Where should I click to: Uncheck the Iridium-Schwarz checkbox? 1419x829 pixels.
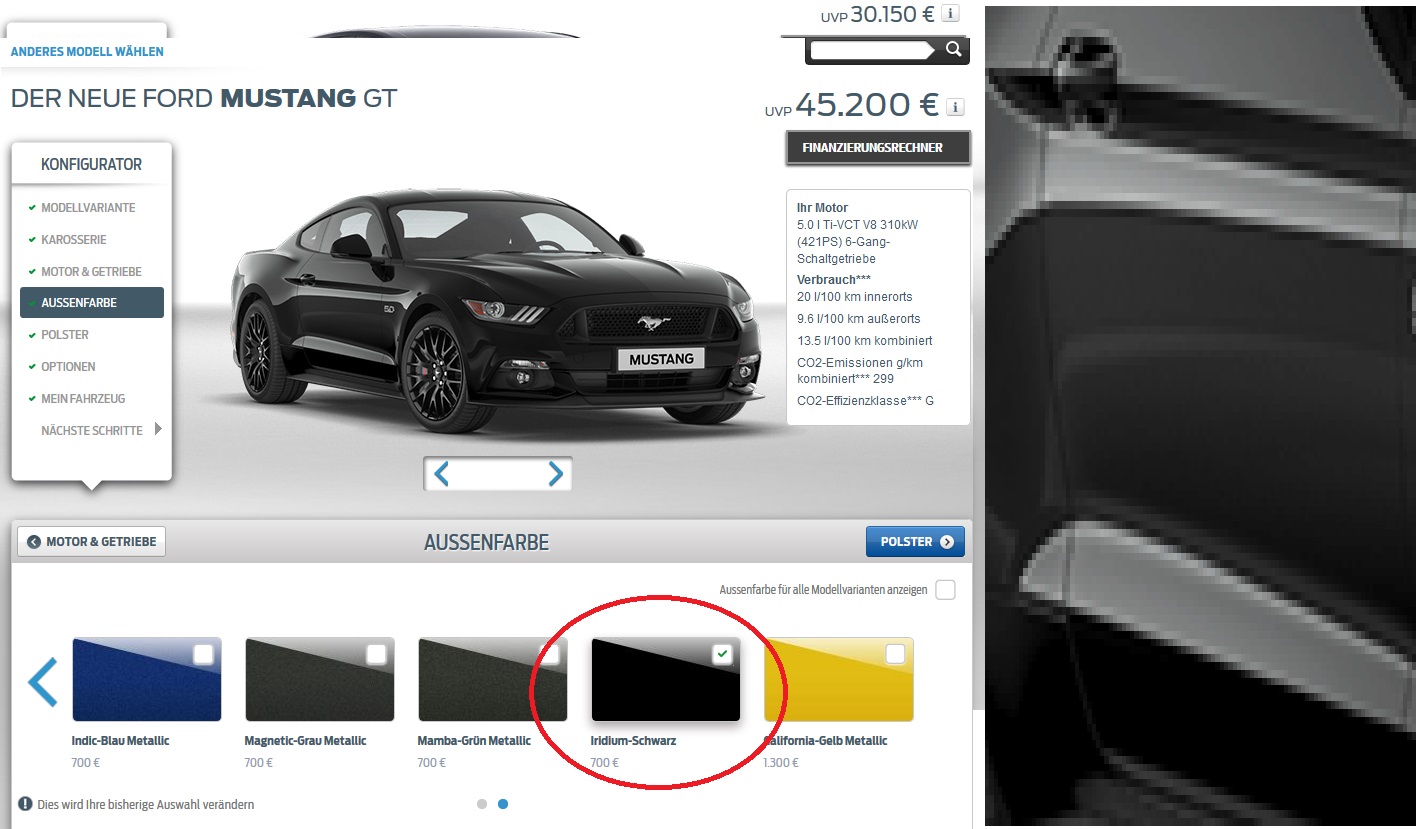tap(722, 654)
